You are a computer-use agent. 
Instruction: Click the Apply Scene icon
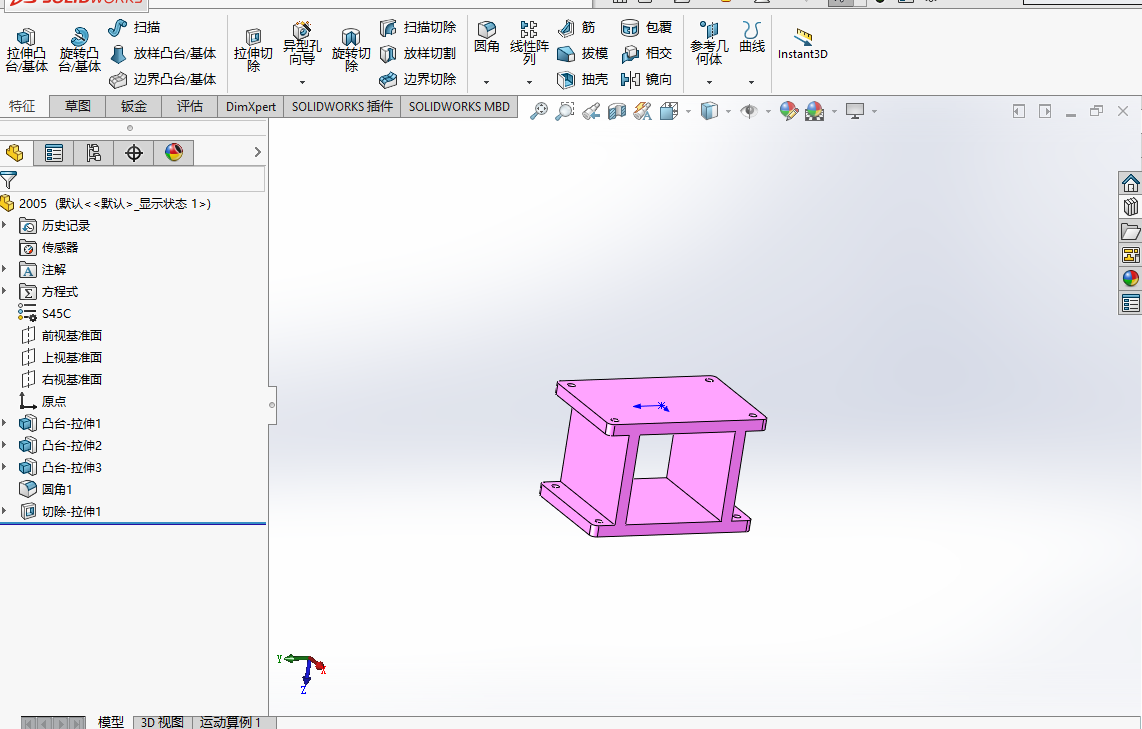815,111
